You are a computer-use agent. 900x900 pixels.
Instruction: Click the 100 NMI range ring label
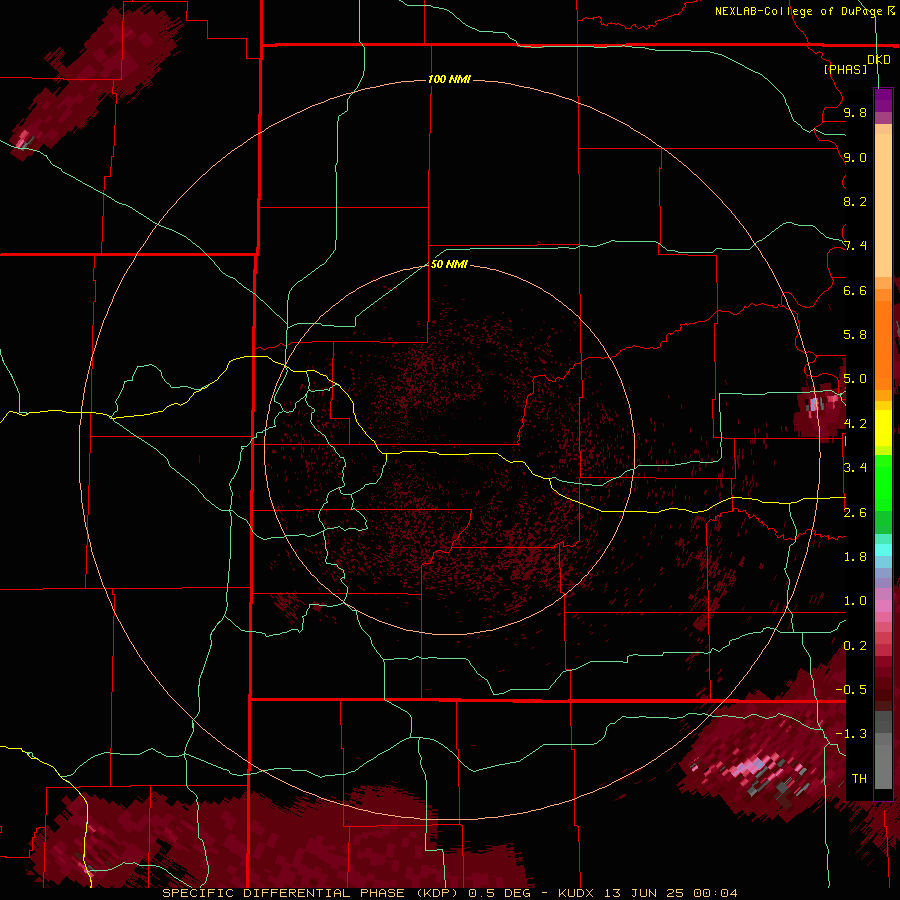449,79
